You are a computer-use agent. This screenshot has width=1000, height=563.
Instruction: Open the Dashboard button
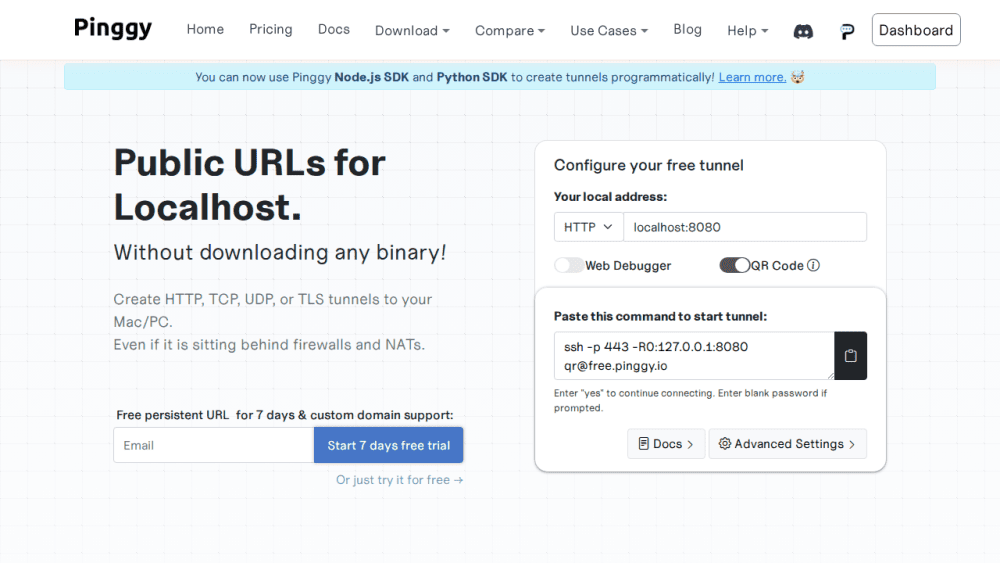click(916, 30)
